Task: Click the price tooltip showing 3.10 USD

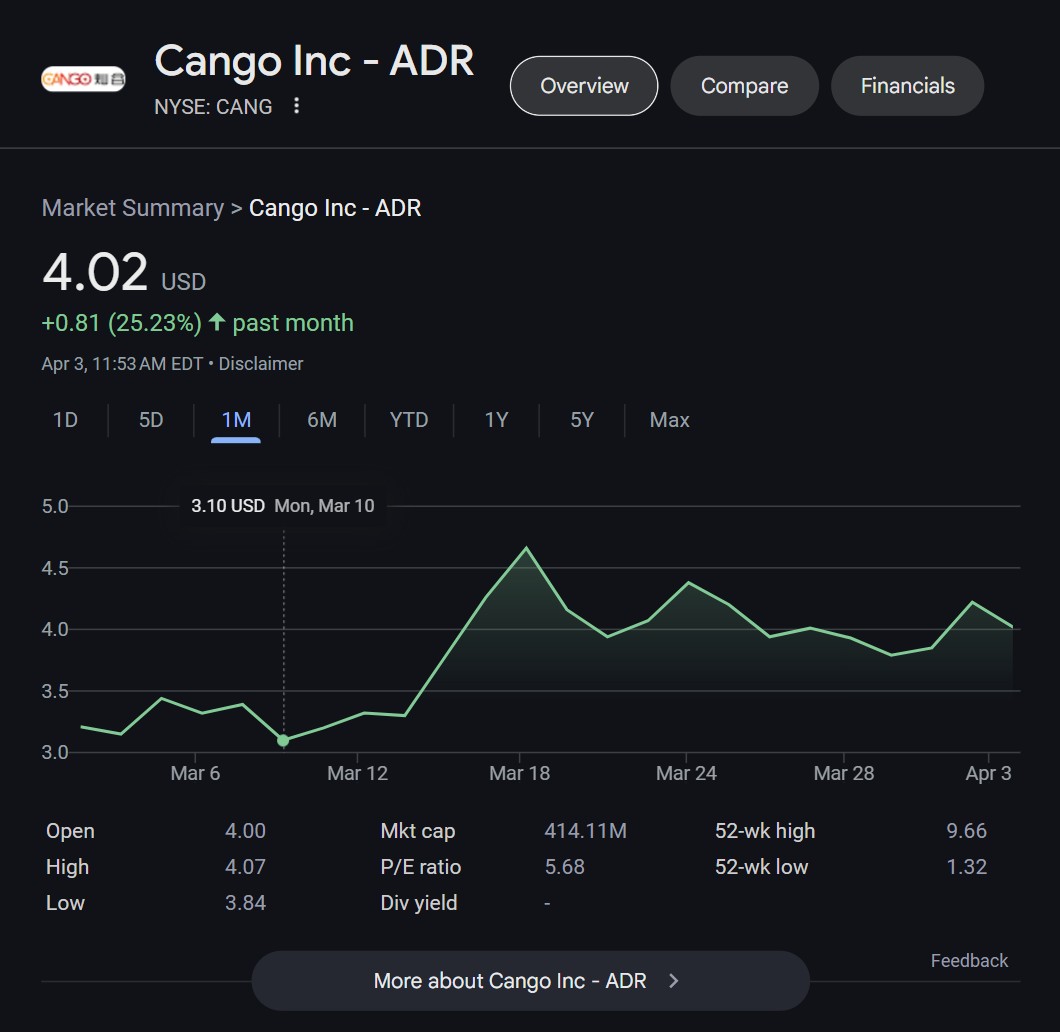Action: 283,506
